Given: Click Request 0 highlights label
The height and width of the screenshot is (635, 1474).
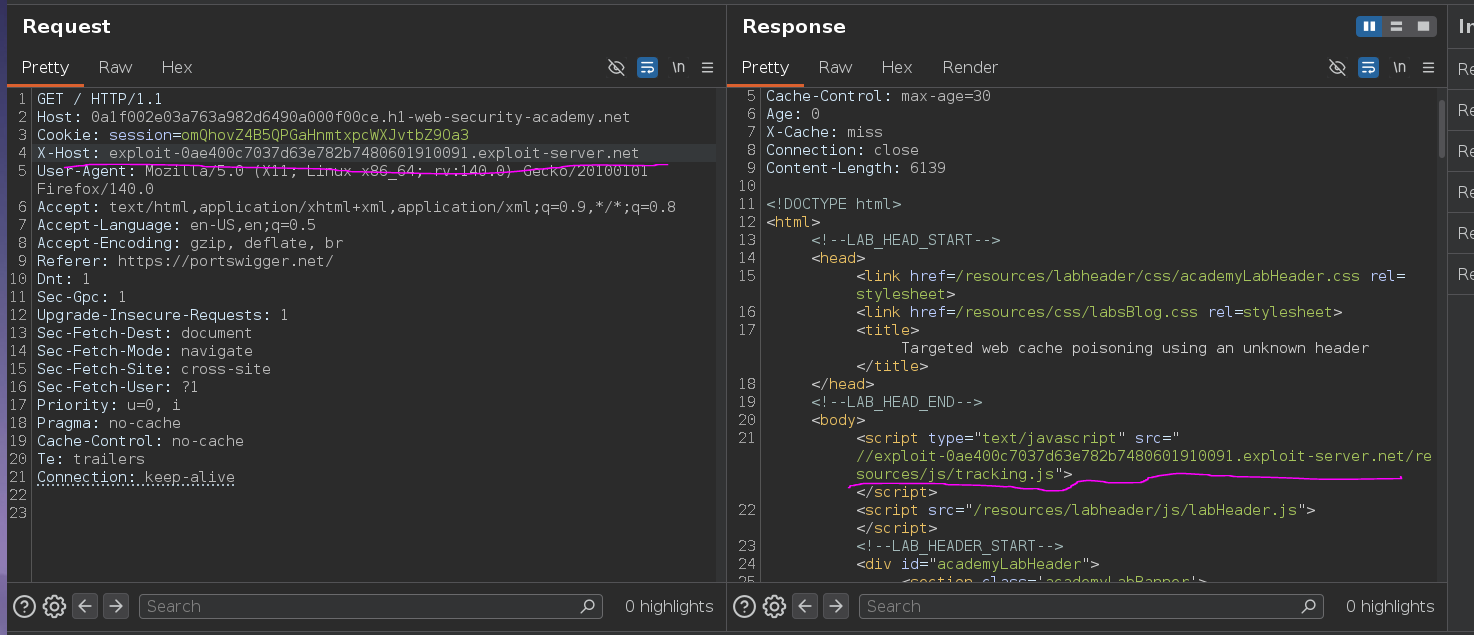Looking at the screenshot, I should click(x=669, y=606).
